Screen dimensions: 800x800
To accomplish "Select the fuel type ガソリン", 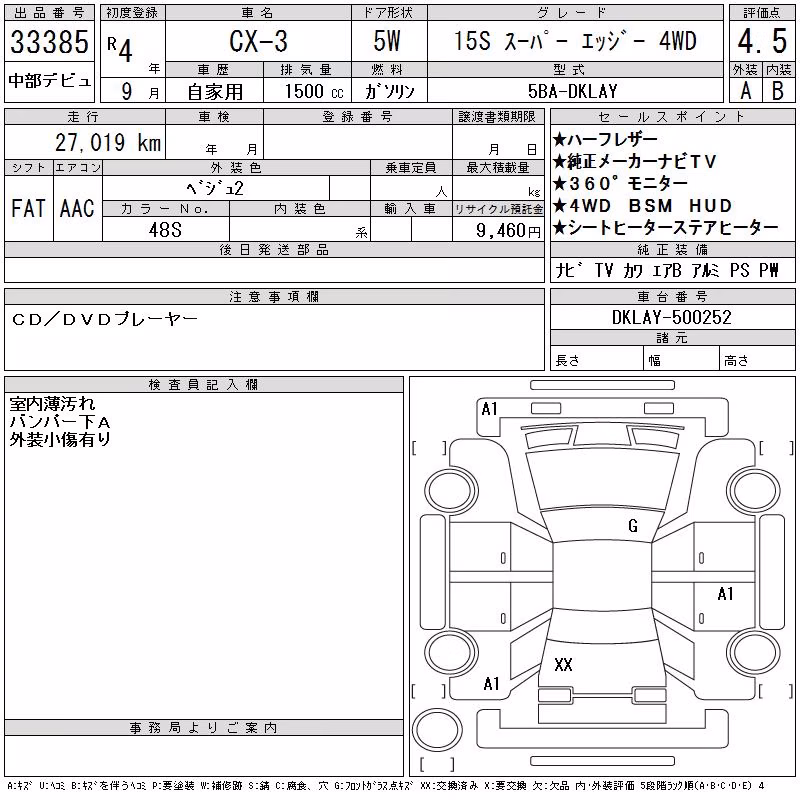I will point(389,91).
